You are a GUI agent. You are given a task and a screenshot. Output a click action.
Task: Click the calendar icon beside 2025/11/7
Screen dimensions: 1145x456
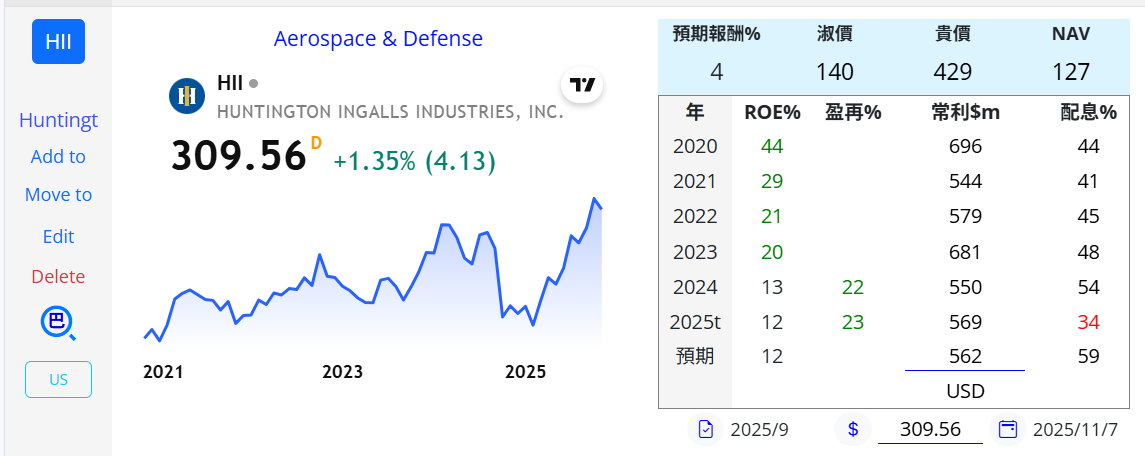click(x=1008, y=429)
